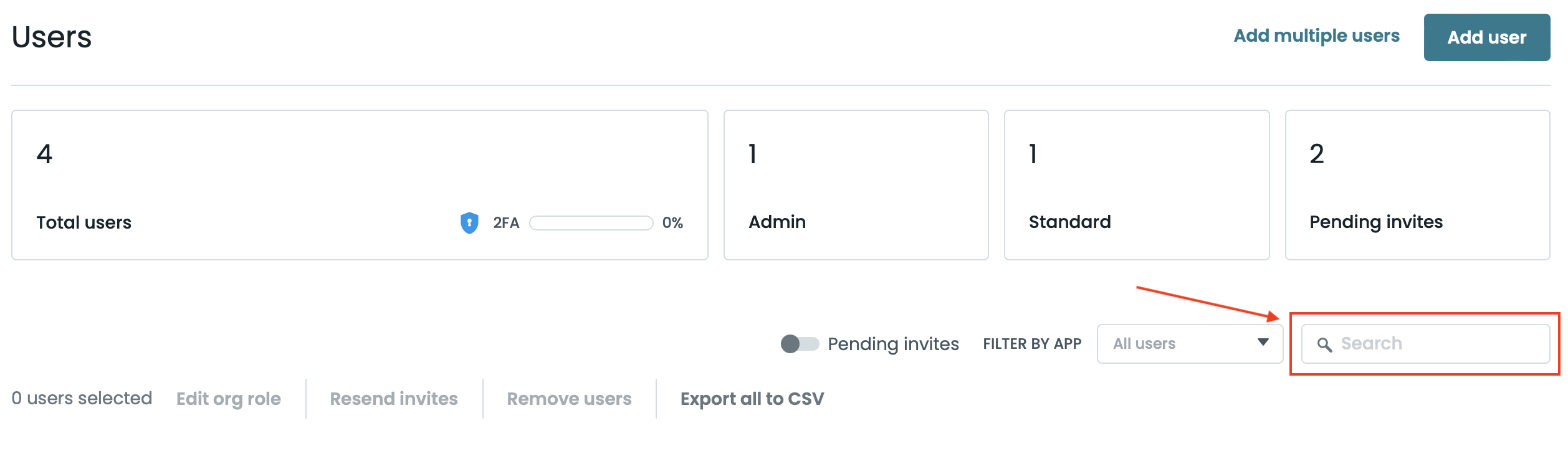Click the Users page heading
This screenshot has height=451, width=1568.
tap(52, 37)
